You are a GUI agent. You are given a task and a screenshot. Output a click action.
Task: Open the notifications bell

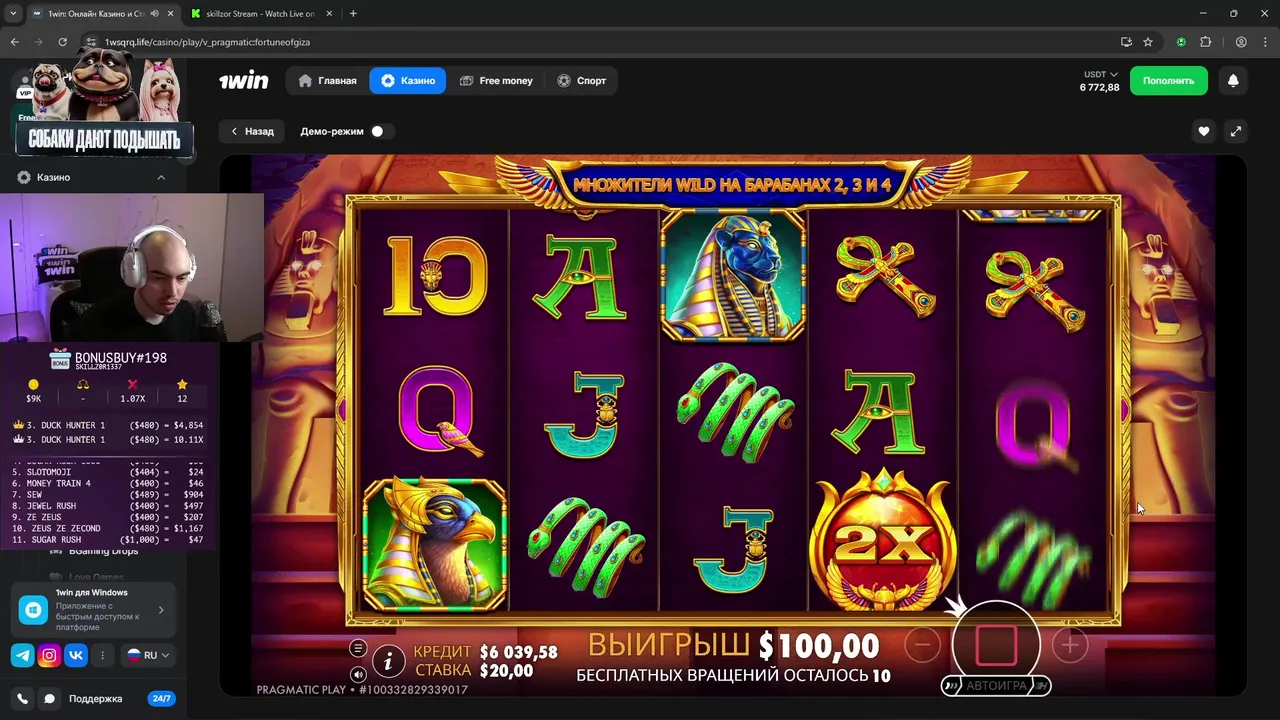coord(1233,81)
